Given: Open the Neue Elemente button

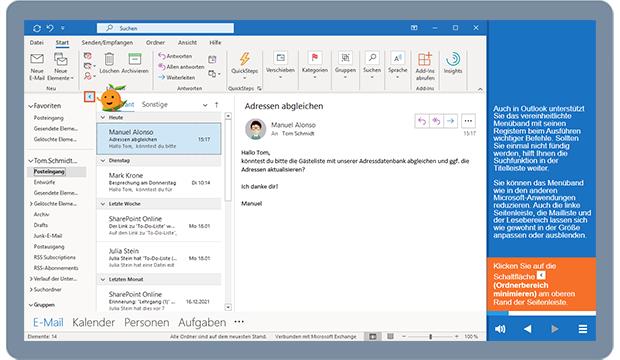Looking at the screenshot, I should pos(60,66).
